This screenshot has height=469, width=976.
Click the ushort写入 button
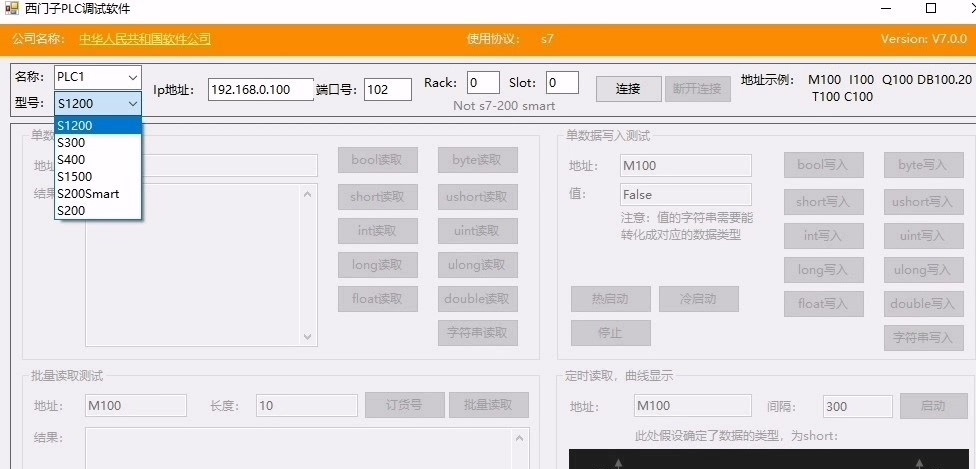[x=923, y=202]
